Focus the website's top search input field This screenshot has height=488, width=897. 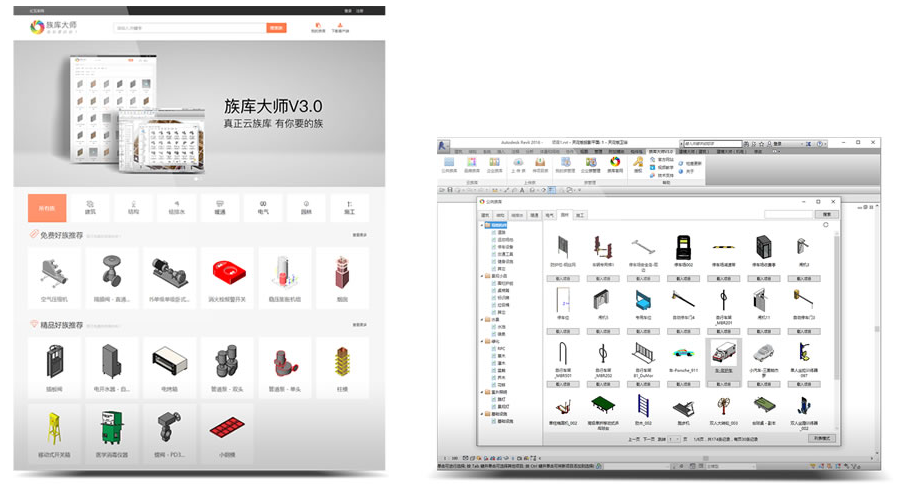click(189, 27)
